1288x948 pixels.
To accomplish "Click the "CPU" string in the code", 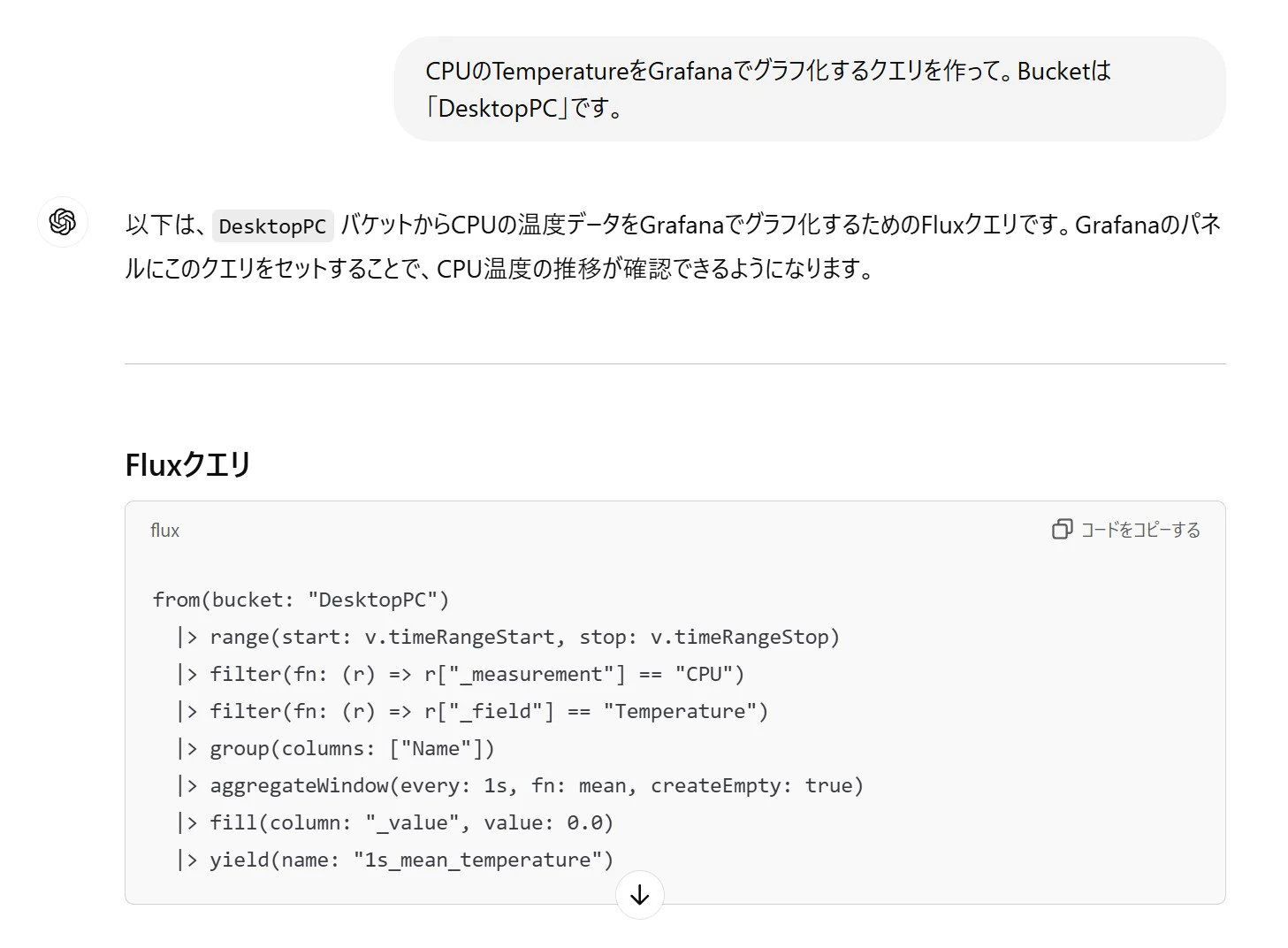I will click(x=704, y=674).
